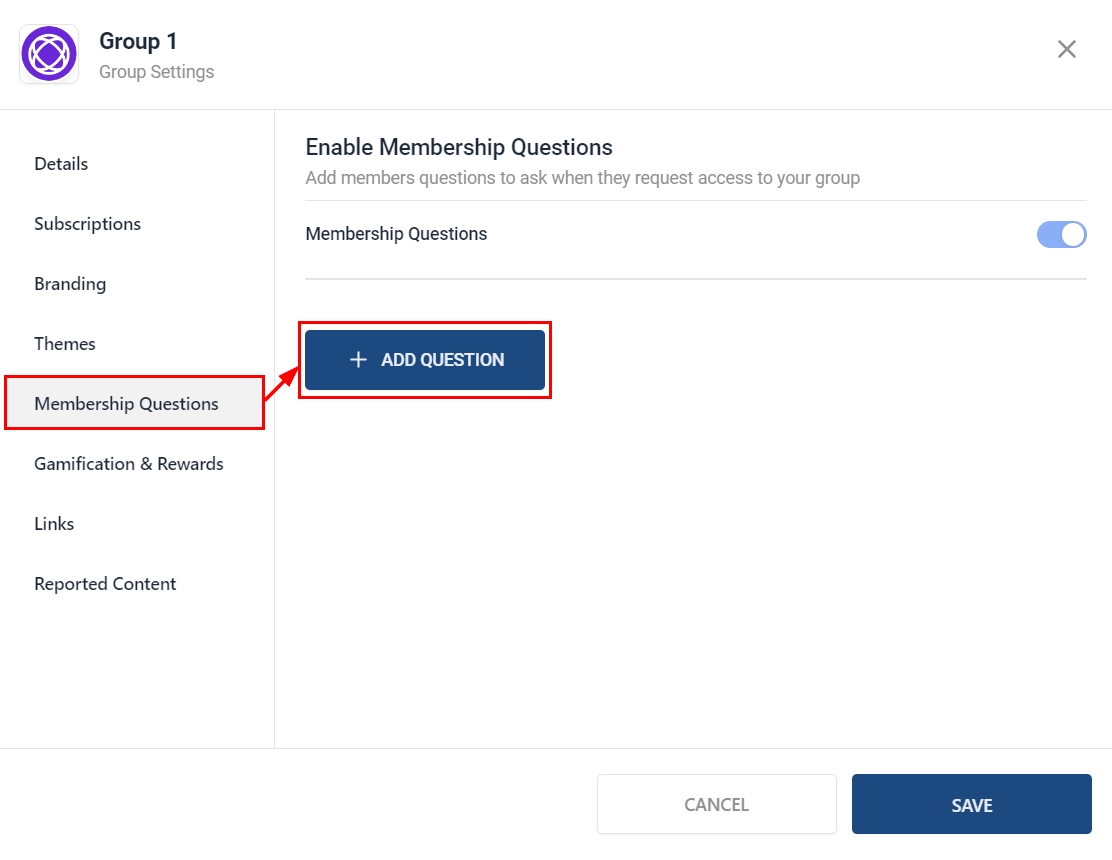The image size is (1112, 860).
Task: Click the CANCEL button
Action: point(716,804)
